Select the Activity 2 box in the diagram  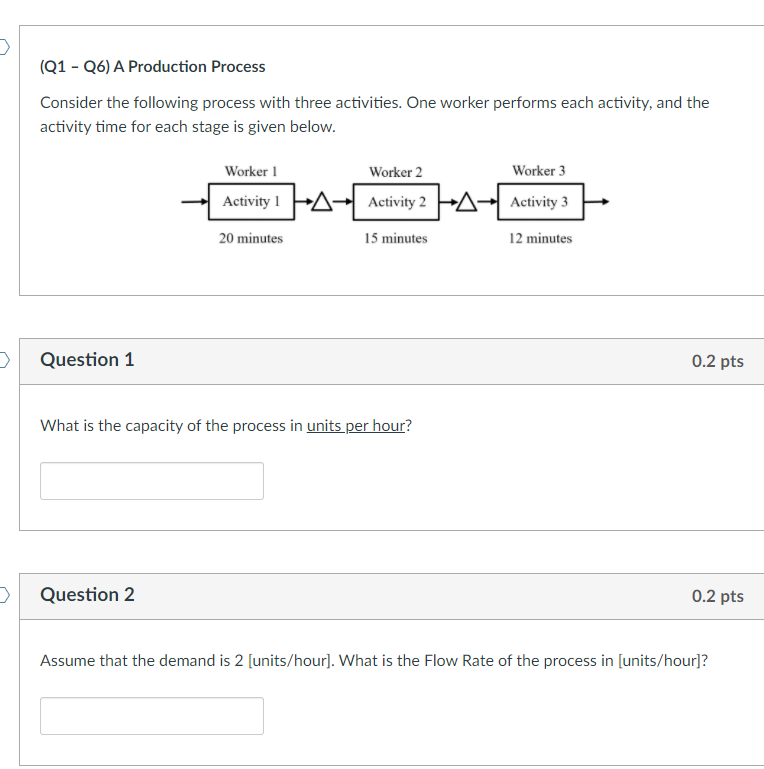point(396,202)
